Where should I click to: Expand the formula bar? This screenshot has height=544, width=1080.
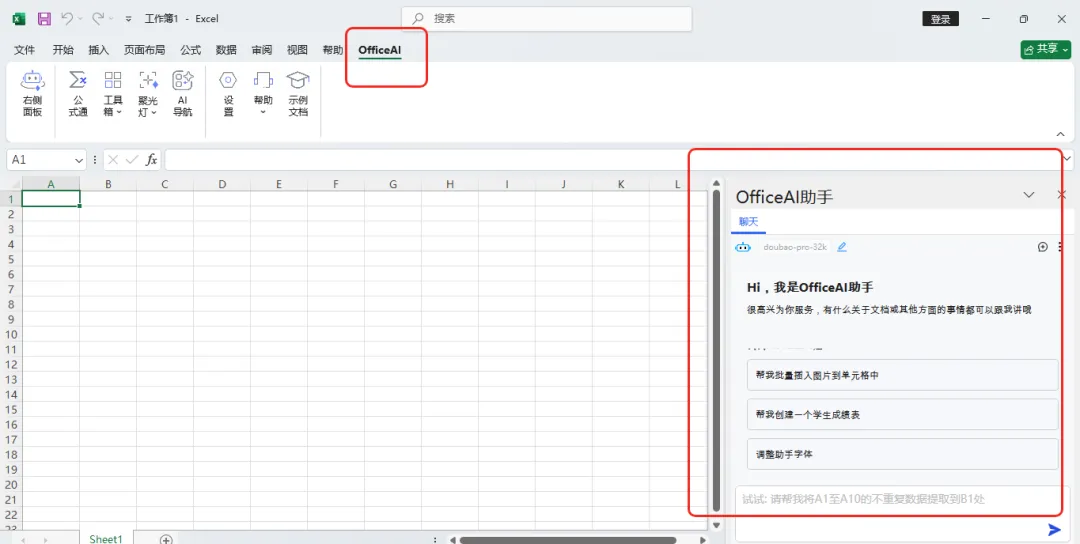pos(1068,160)
